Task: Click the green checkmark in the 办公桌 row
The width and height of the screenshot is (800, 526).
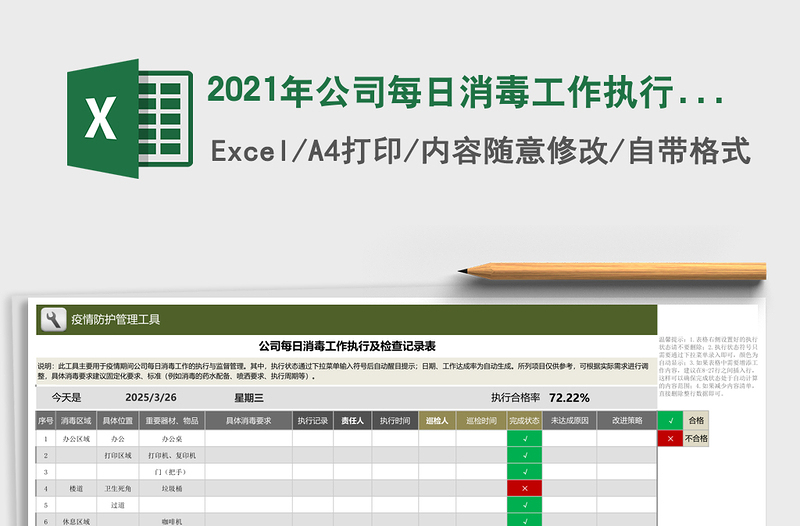Action: (524, 438)
